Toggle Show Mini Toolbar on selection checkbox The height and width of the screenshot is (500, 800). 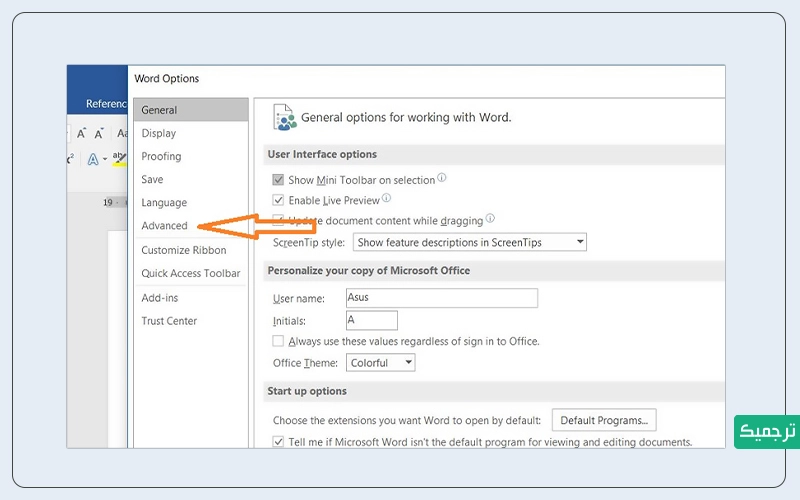coord(278,180)
